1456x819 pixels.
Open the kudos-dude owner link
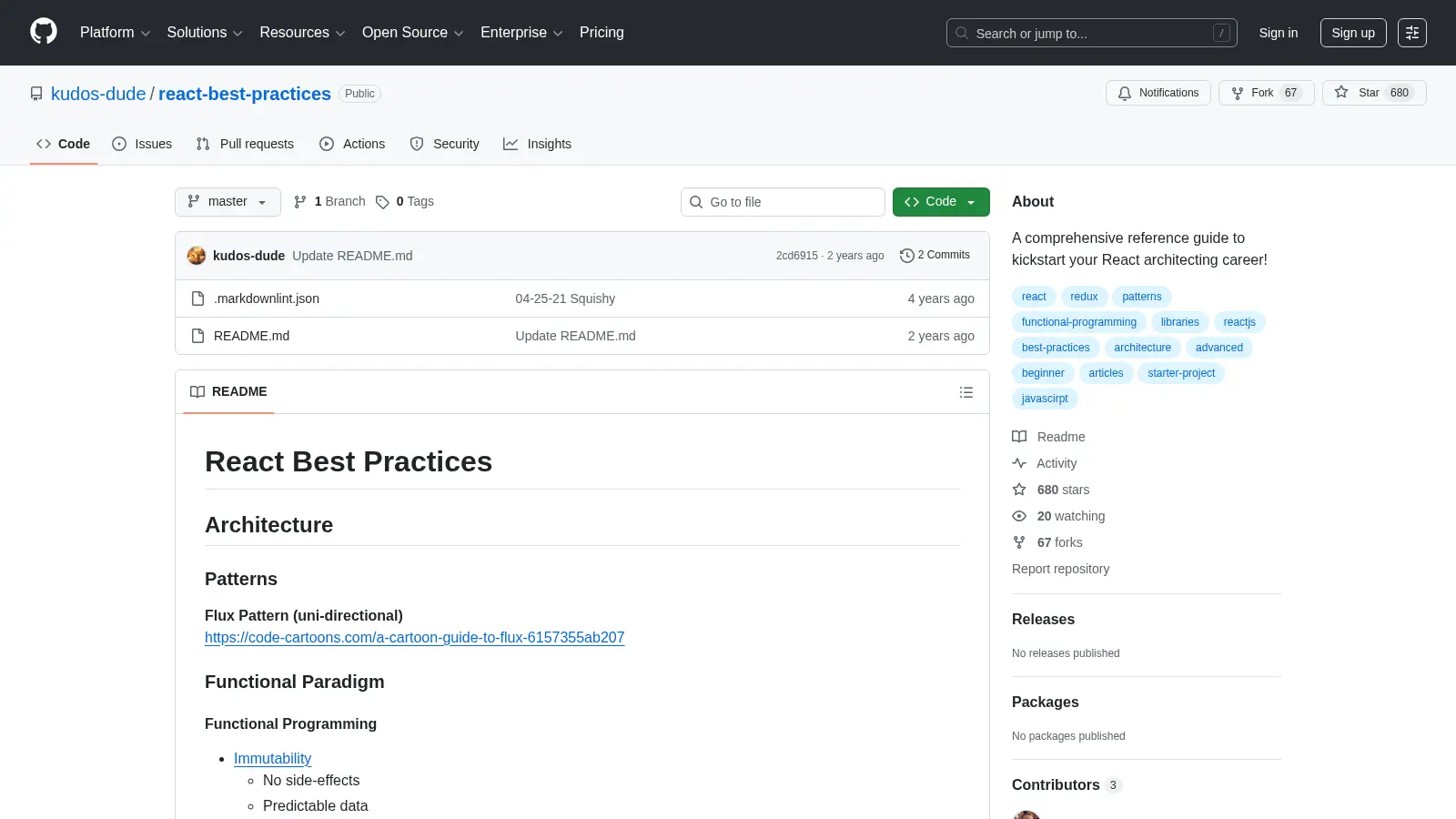(x=98, y=94)
